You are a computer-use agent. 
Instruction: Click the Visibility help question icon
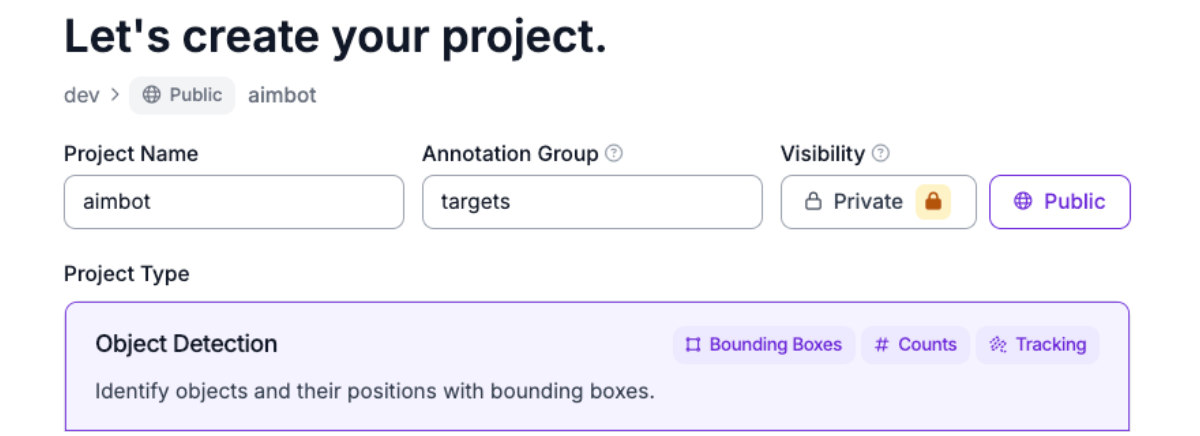pos(880,154)
